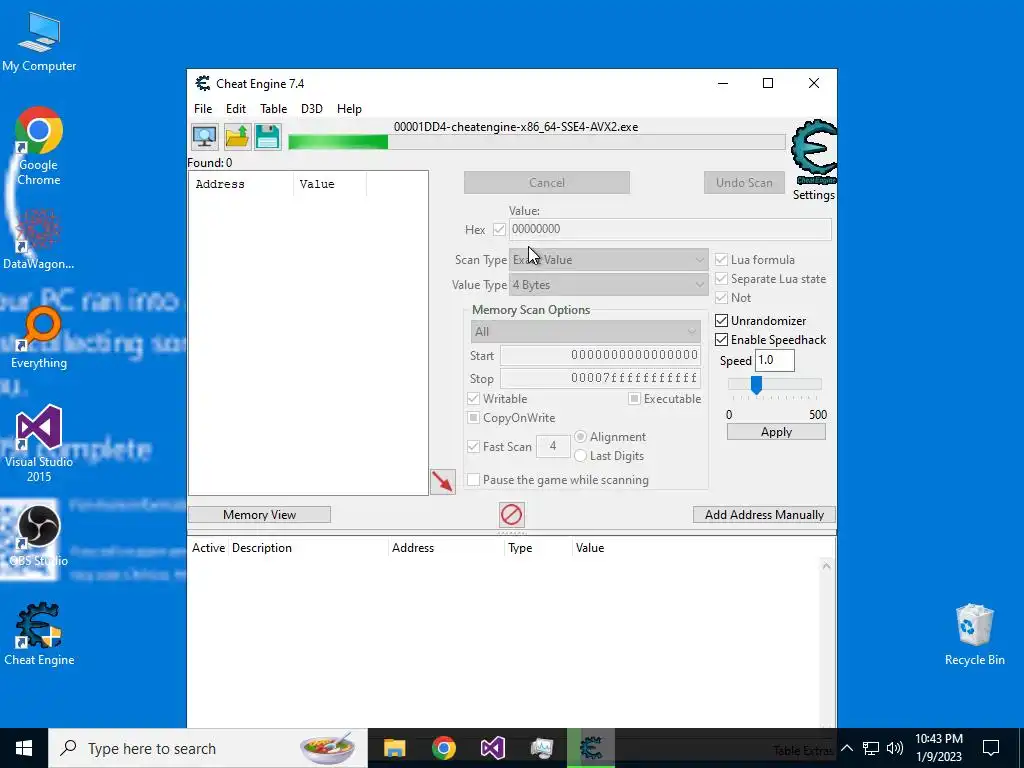
Task: Open the Help menu
Action: [349, 109]
